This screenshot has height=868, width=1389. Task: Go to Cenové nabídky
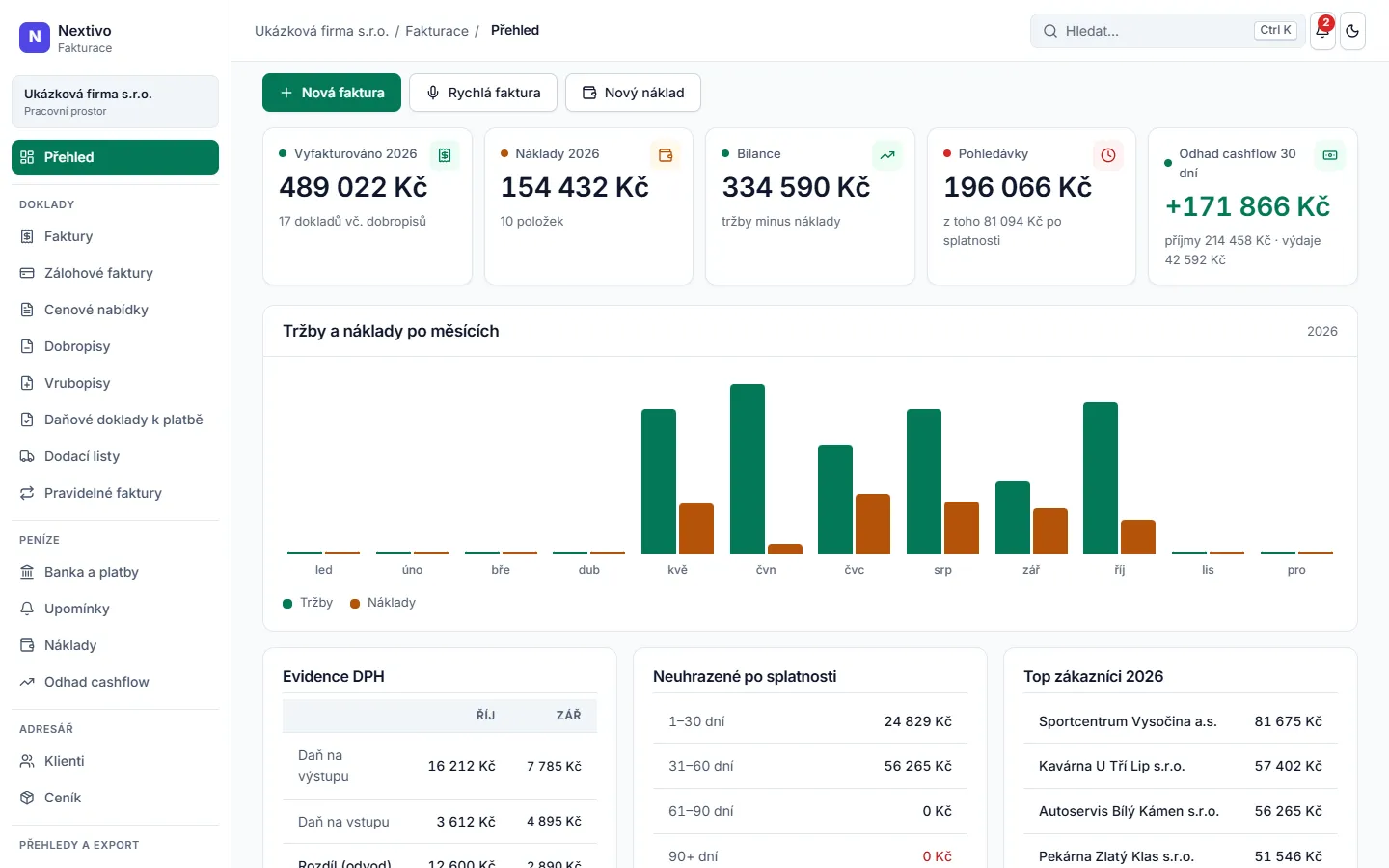(115, 310)
